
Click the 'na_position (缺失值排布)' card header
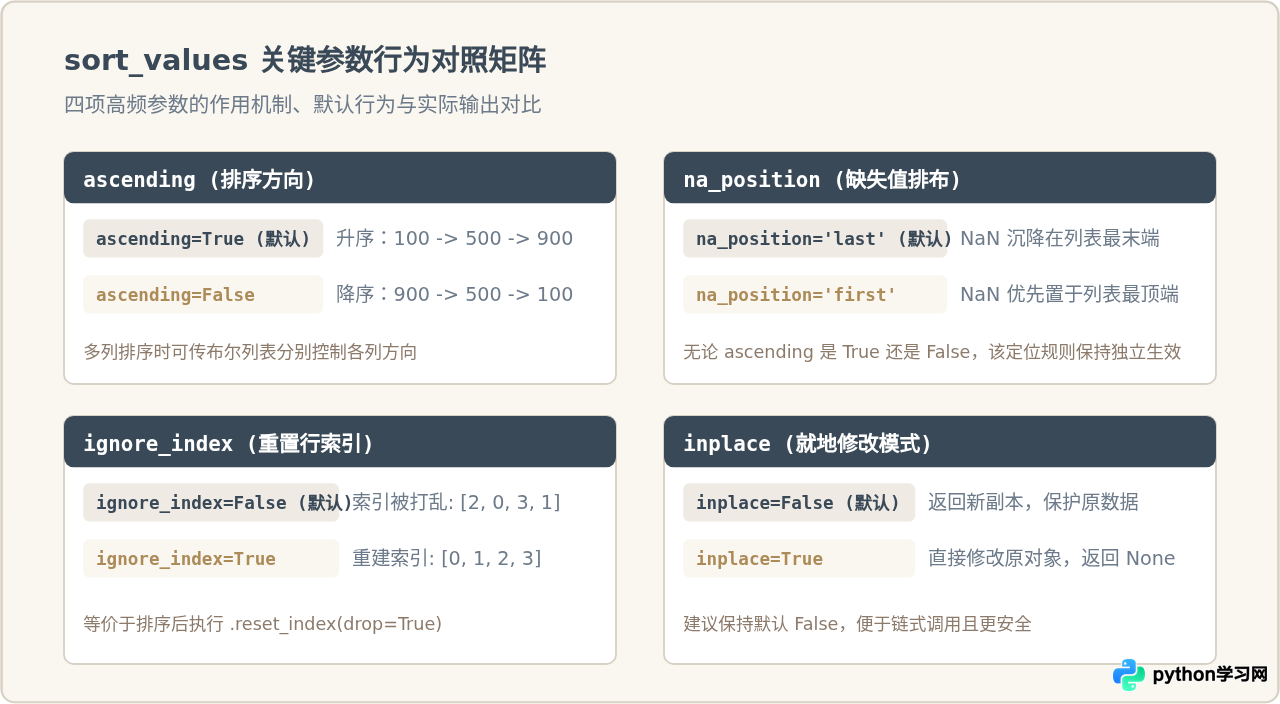940,178
